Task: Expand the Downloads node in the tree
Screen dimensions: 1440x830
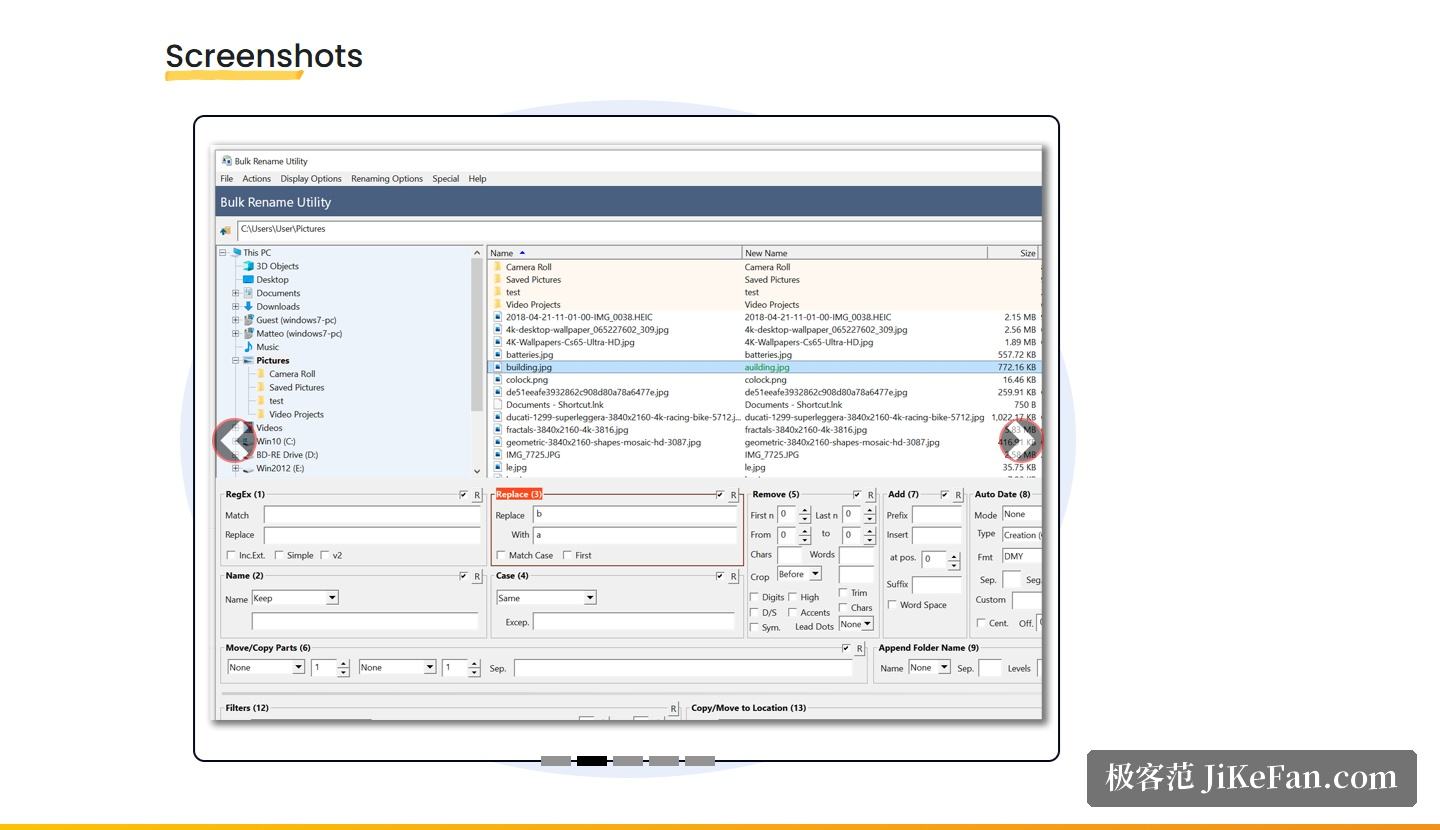Action: coord(236,307)
